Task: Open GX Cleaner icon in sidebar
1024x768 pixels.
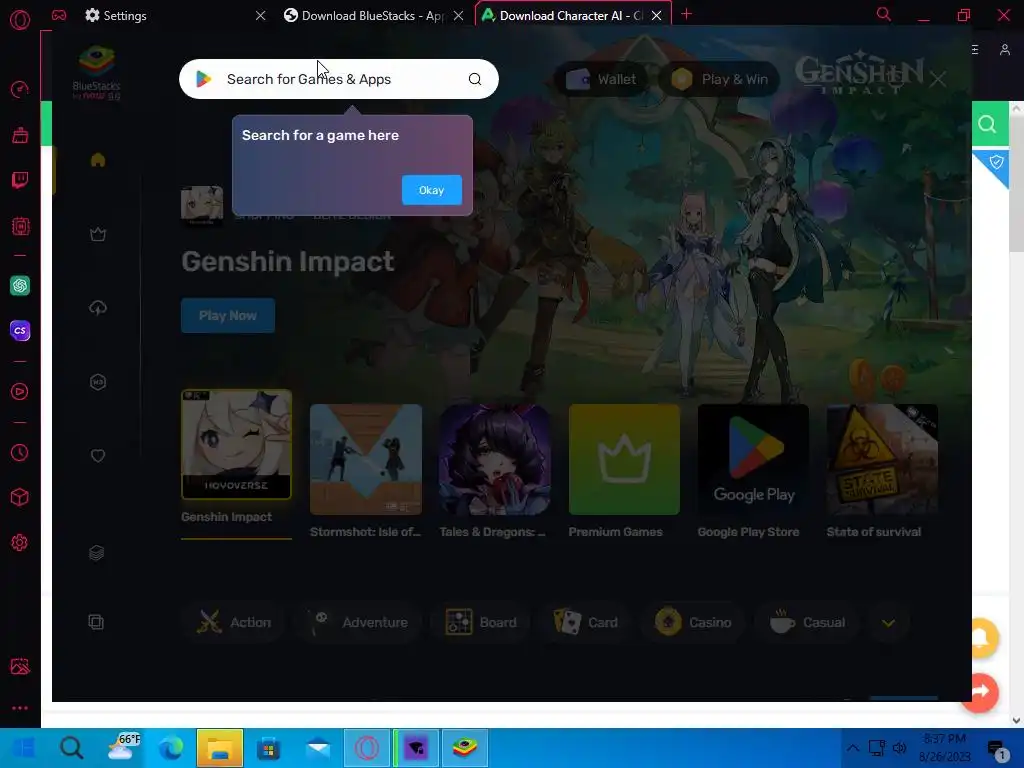Action: point(20,135)
